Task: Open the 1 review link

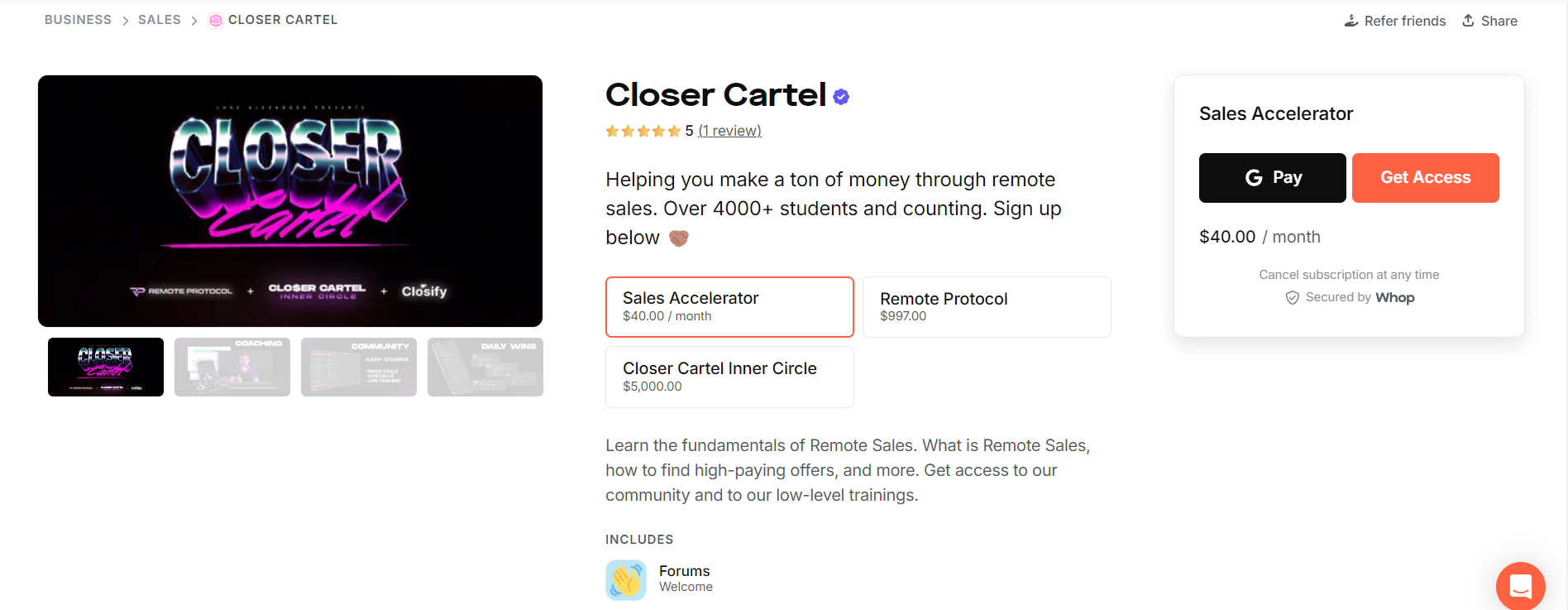Action: click(x=729, y=130)
